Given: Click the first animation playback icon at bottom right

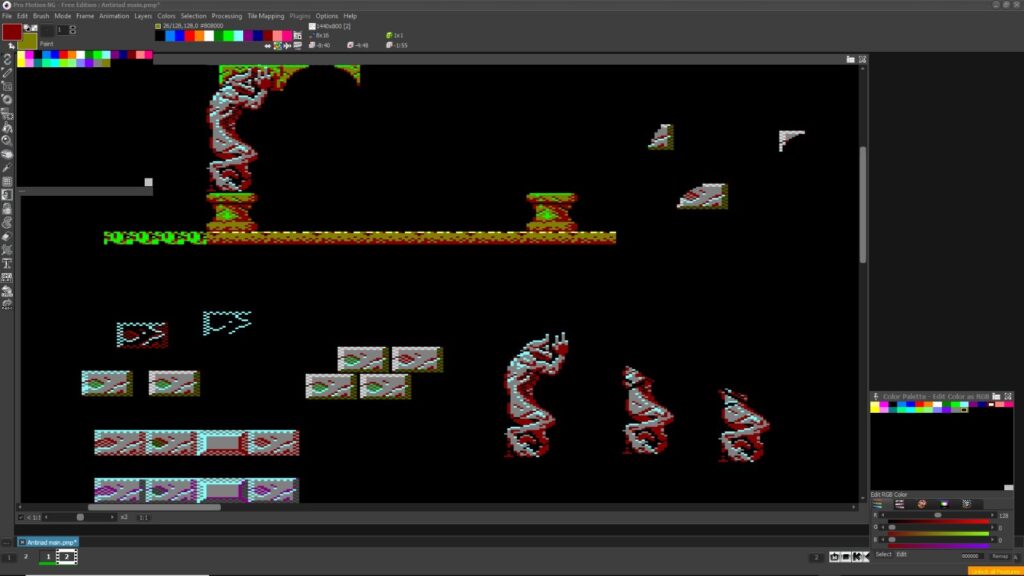Looking at the screenshot, I should pos(835,557).
